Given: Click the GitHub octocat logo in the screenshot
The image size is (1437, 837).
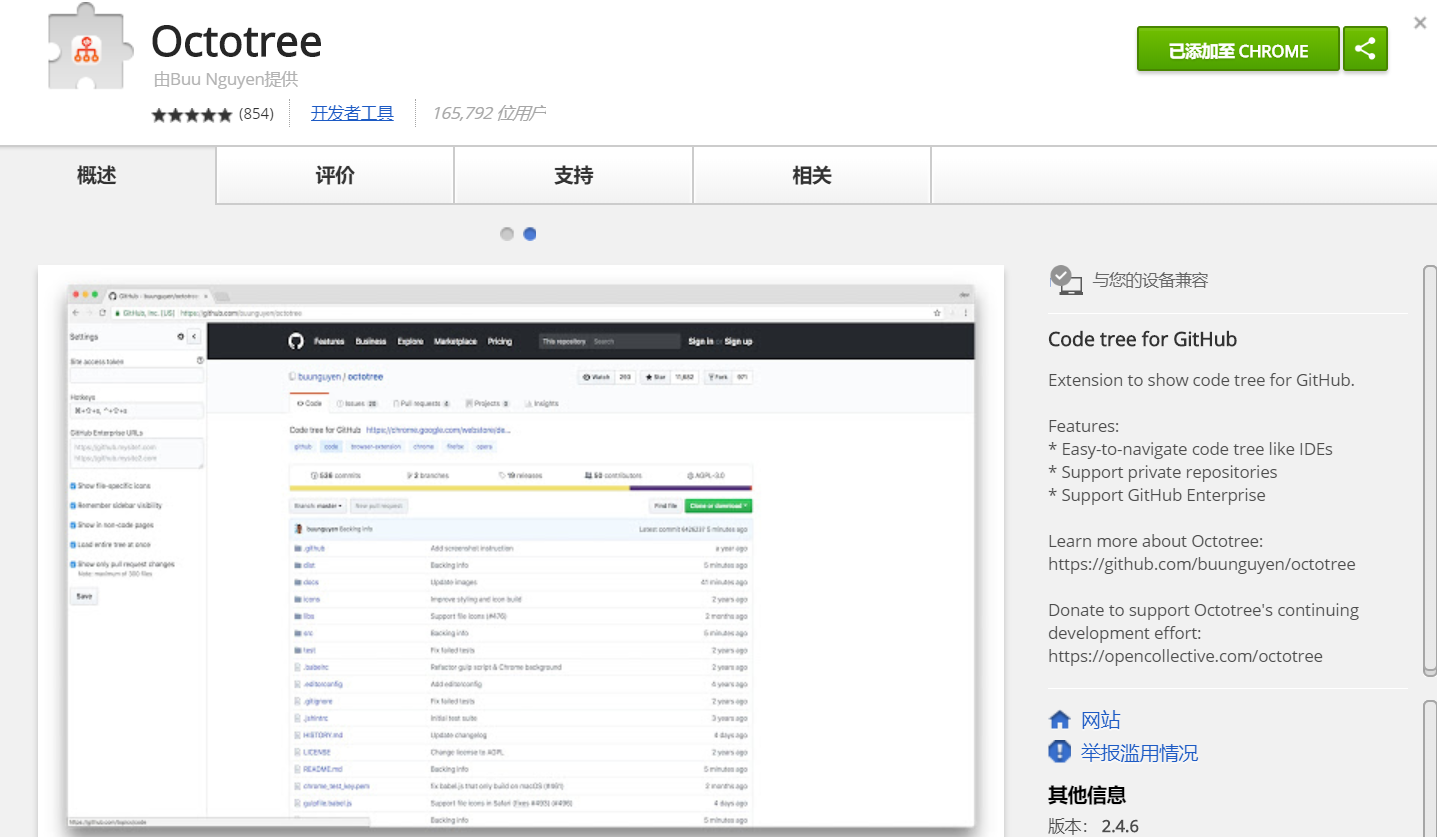Looking at the screenshot, I should click(x=296, y=341).
